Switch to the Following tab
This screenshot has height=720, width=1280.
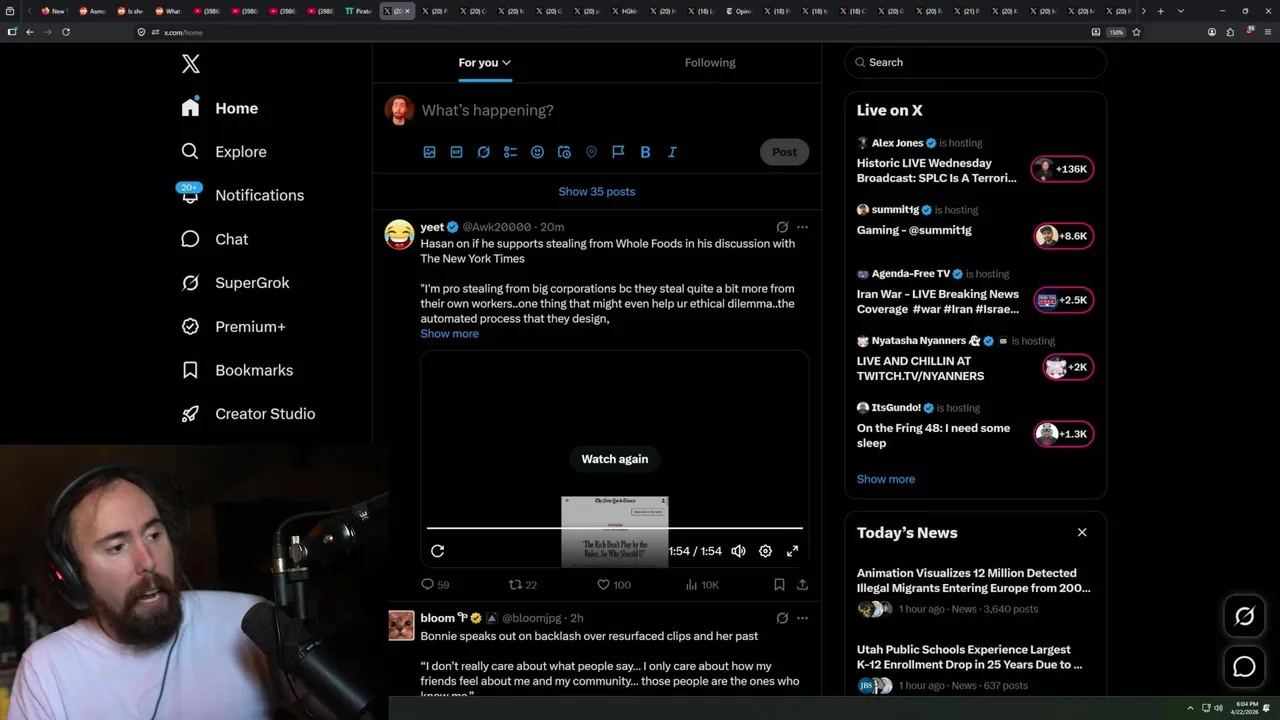(x=710, y=62)
